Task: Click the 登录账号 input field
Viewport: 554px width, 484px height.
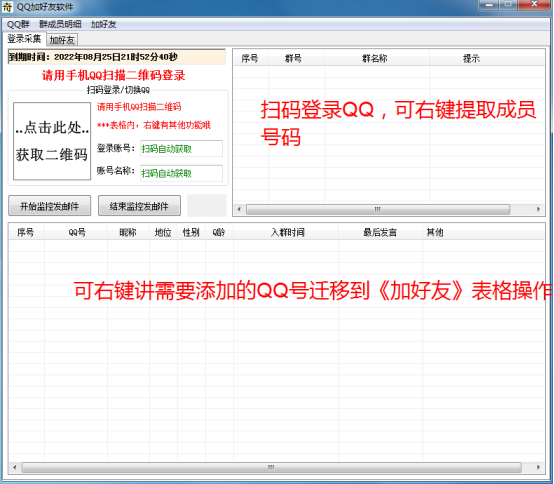Action: click(x=181, y=148)
